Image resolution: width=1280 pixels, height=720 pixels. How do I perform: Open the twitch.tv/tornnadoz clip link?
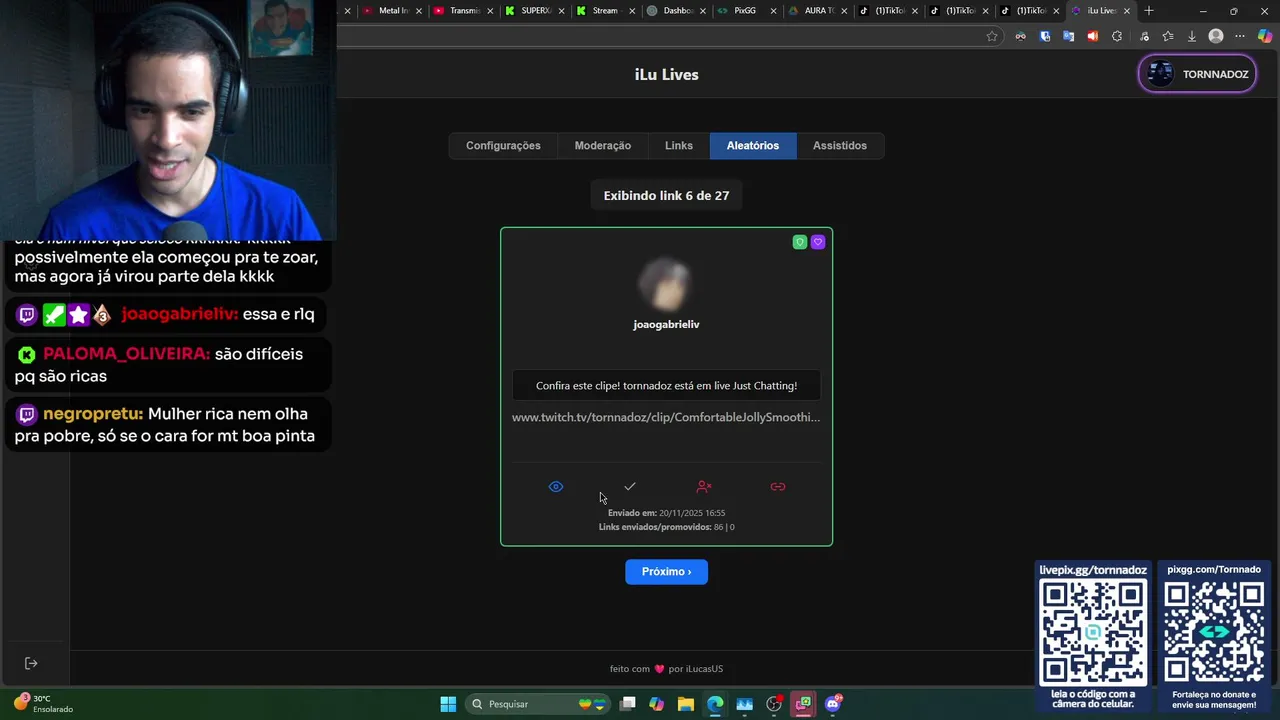[x=666, y=417]
